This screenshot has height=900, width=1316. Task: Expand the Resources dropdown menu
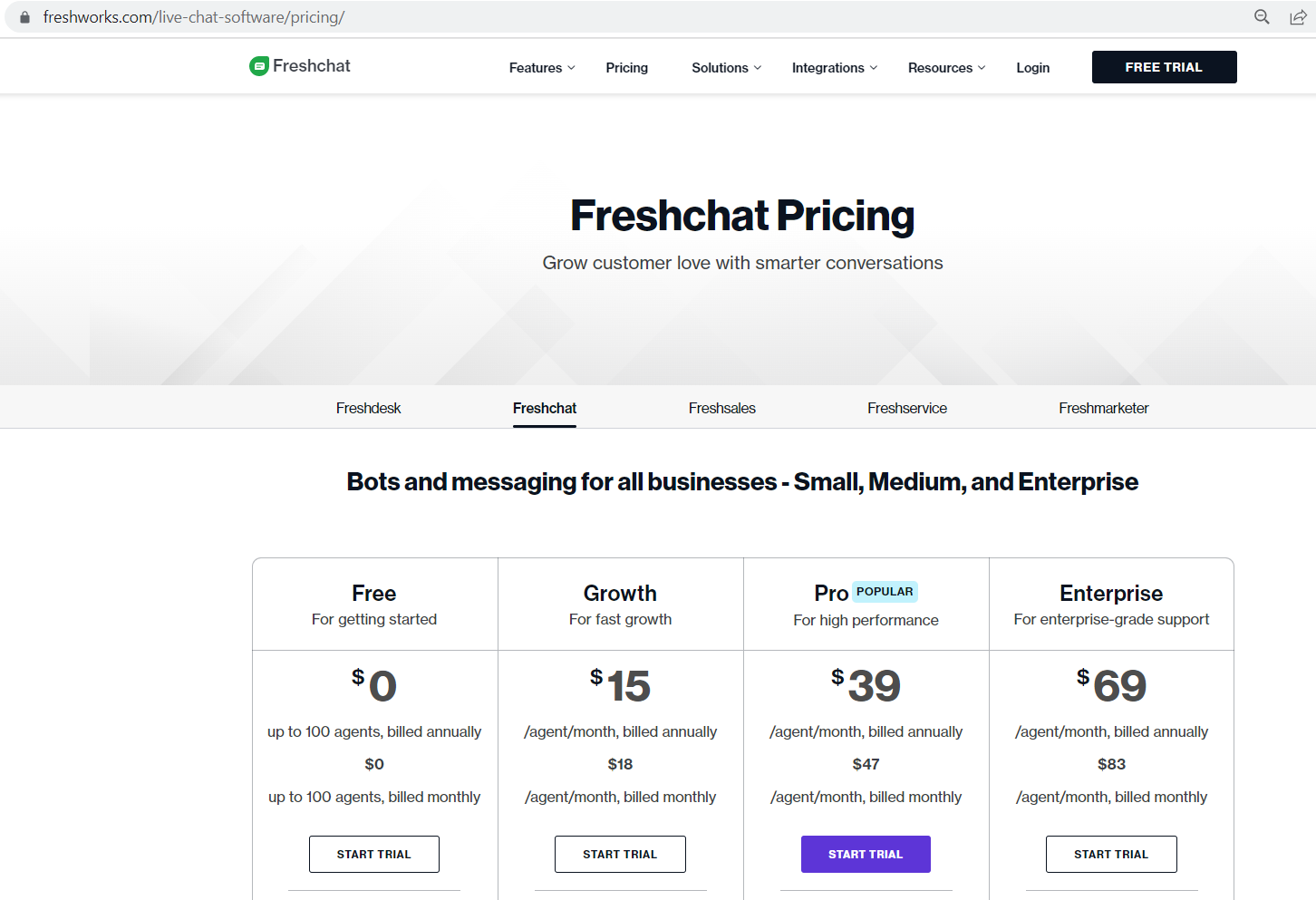[946, 68]
